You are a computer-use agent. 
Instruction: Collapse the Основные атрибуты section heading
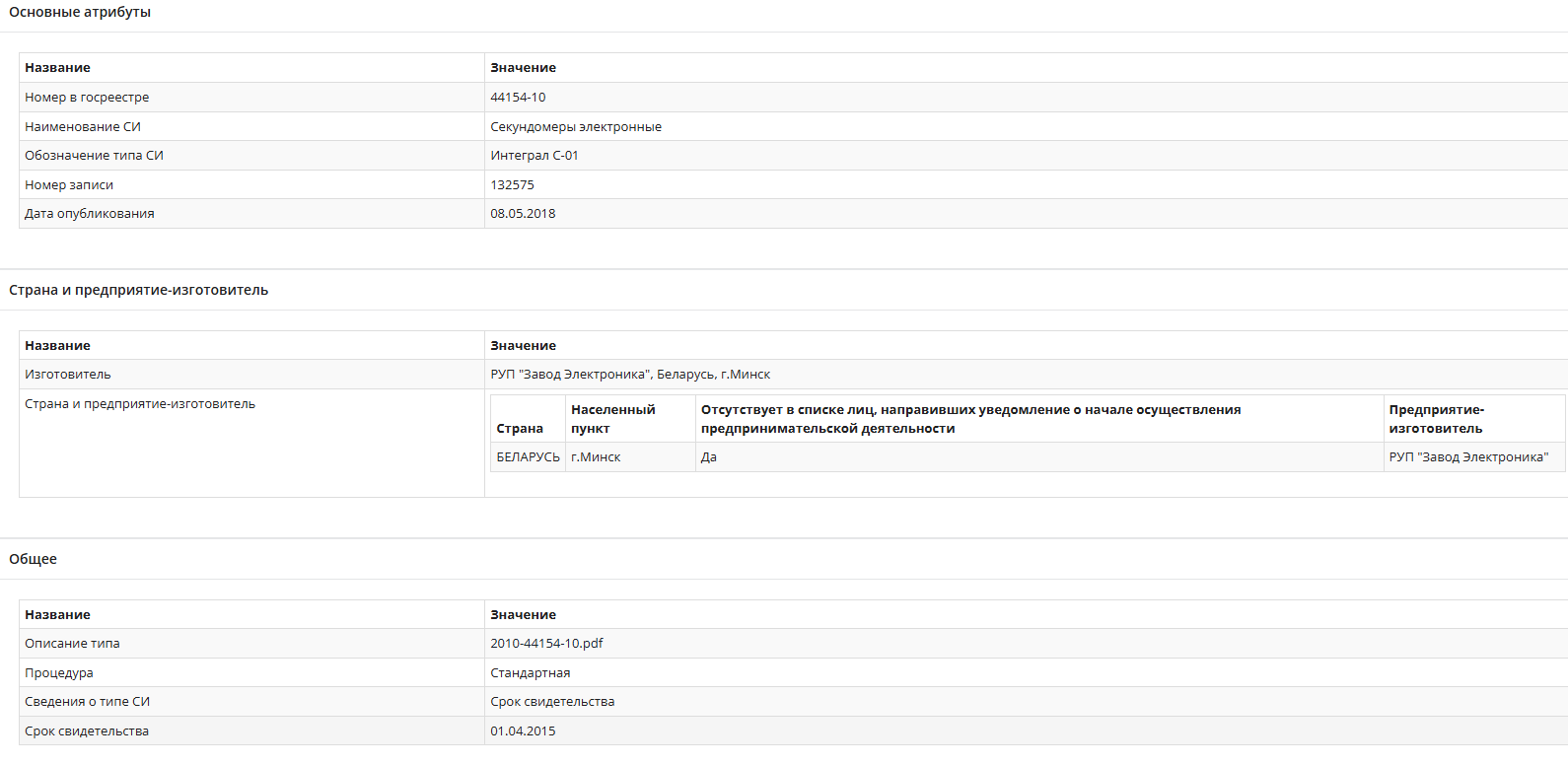pyautogui.click(x=80, y=13)
